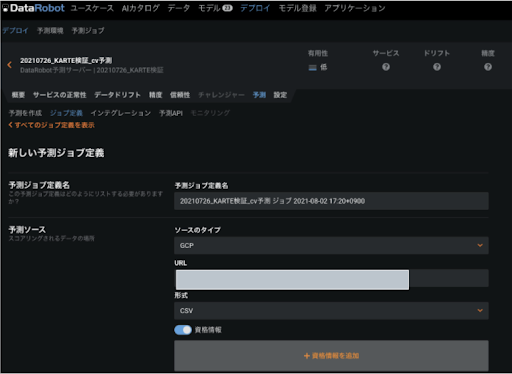Viewport: 512px width, 374px height.
Task: Switch to the 設定 tab
Action: click(280, 95)
